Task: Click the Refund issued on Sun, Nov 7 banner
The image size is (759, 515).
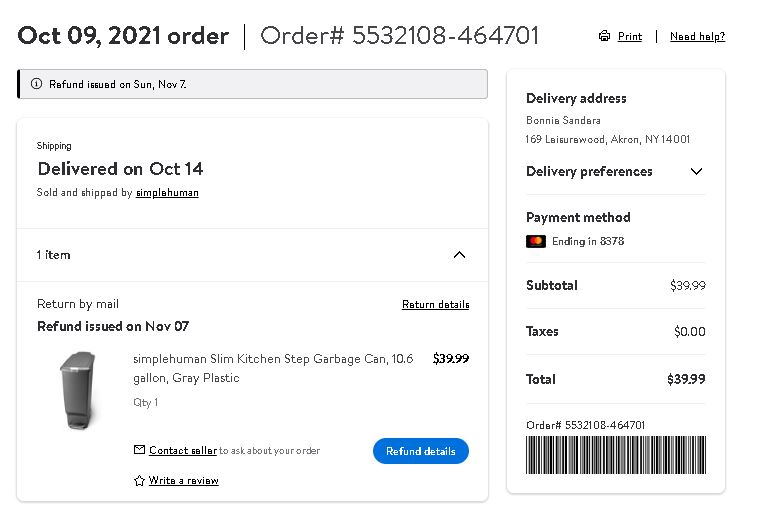Action: coord(252,84)
